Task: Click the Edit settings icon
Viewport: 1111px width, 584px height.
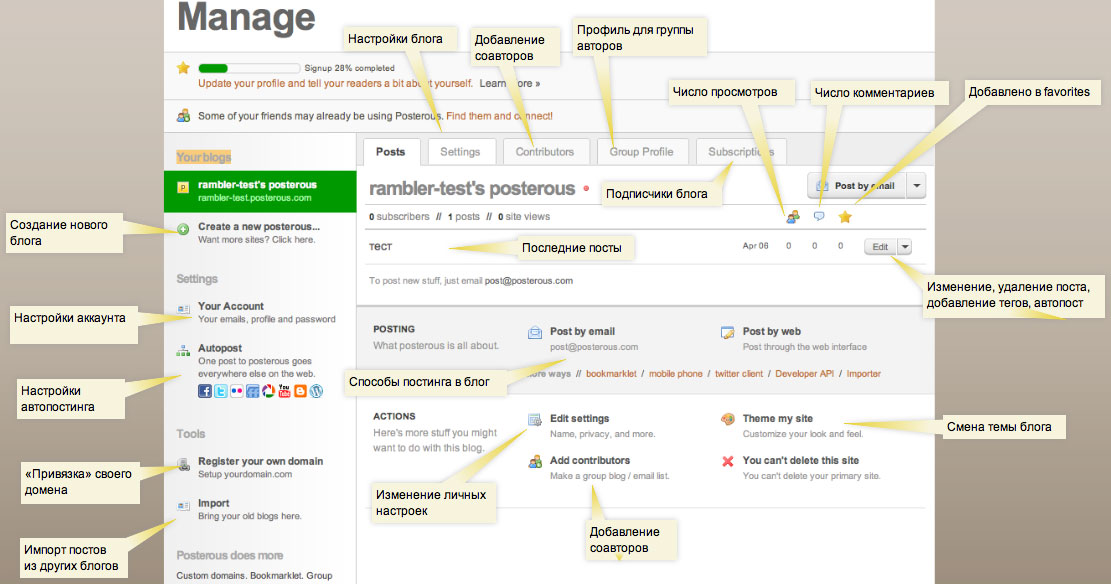Action: pos(535,420)
